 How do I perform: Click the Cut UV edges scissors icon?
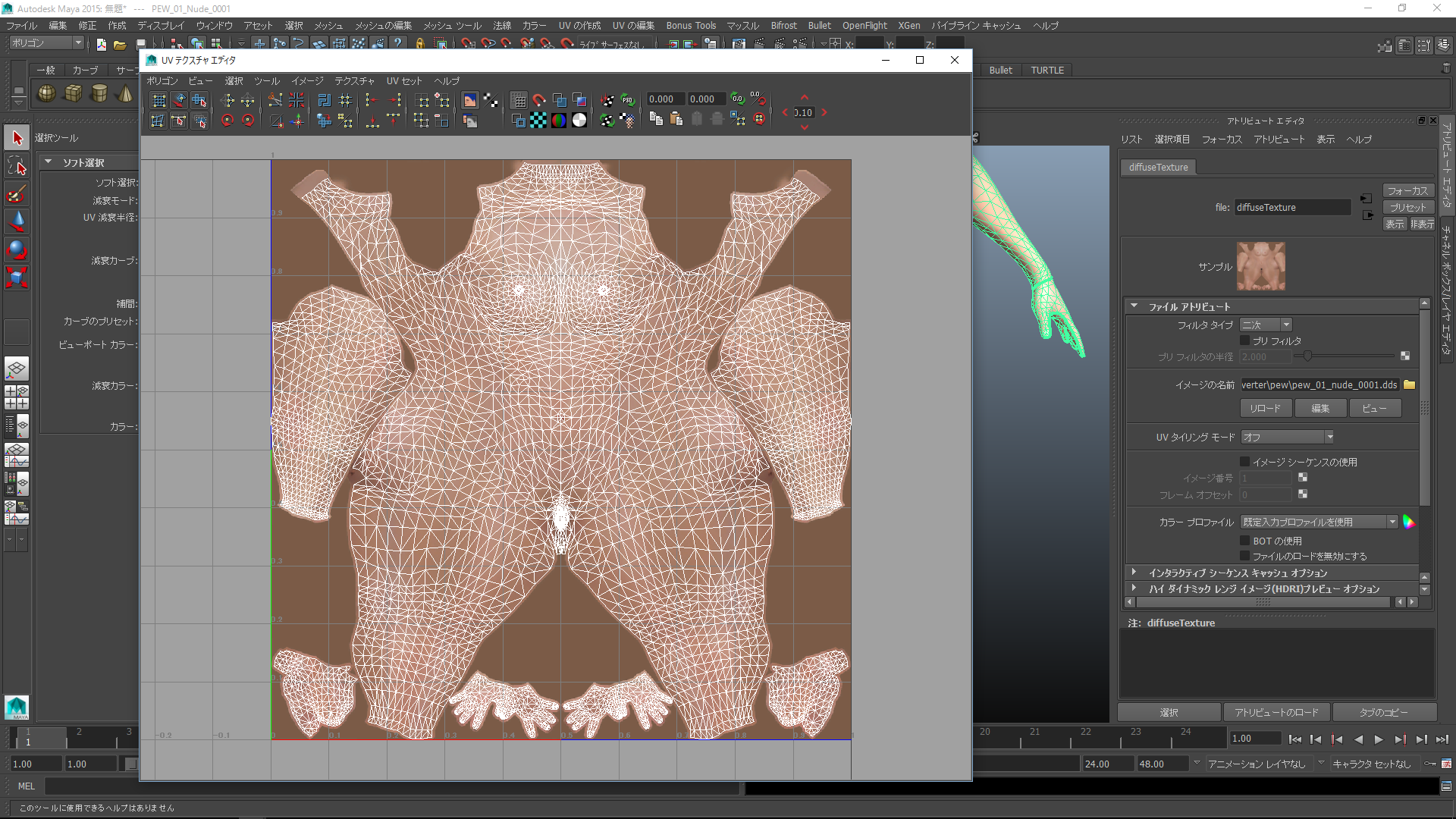click(x=275, y=100)
